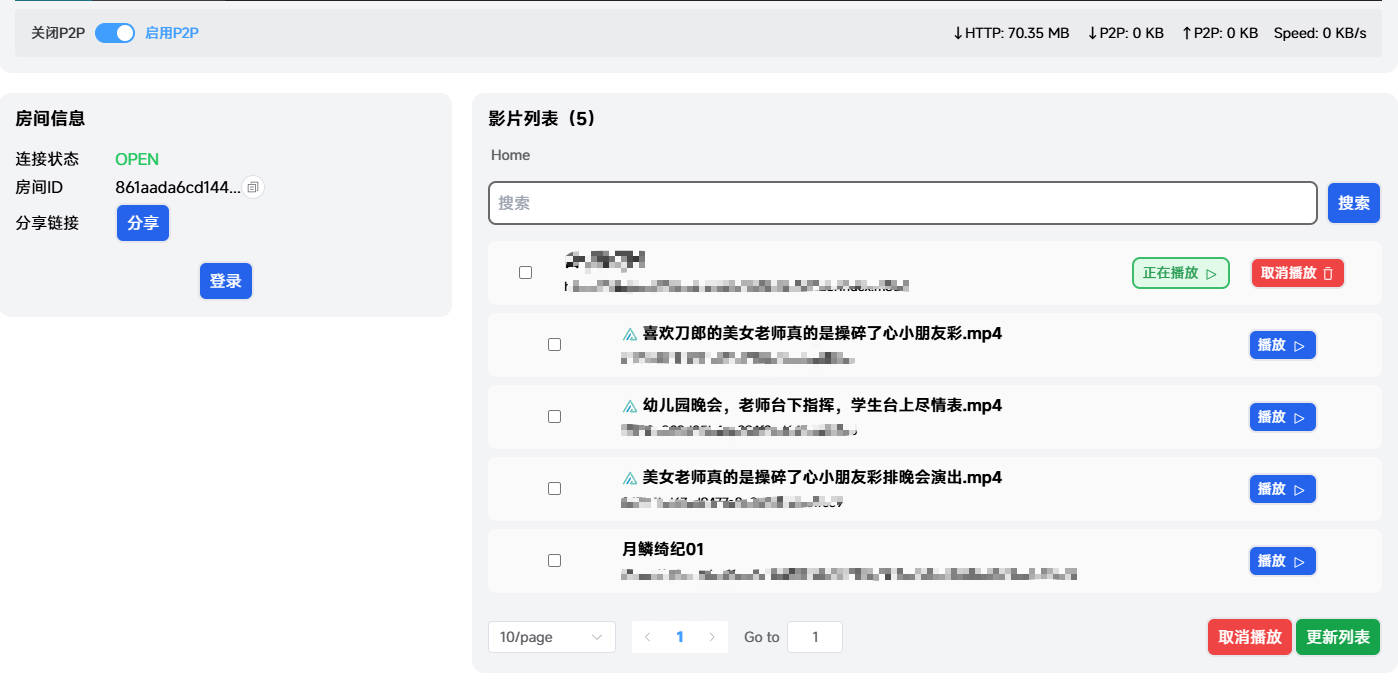Copy the room ID with copy icon
The image size is (1398, 686).
click(253, 187)
